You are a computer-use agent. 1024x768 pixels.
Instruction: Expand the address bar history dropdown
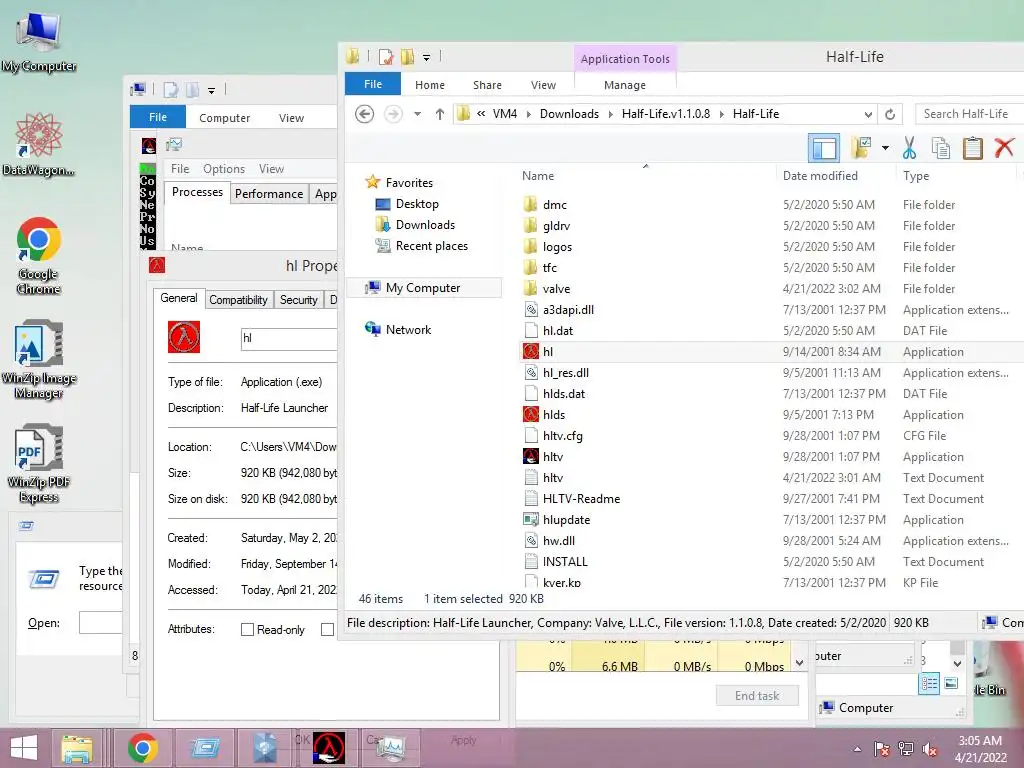pos(868,114)
